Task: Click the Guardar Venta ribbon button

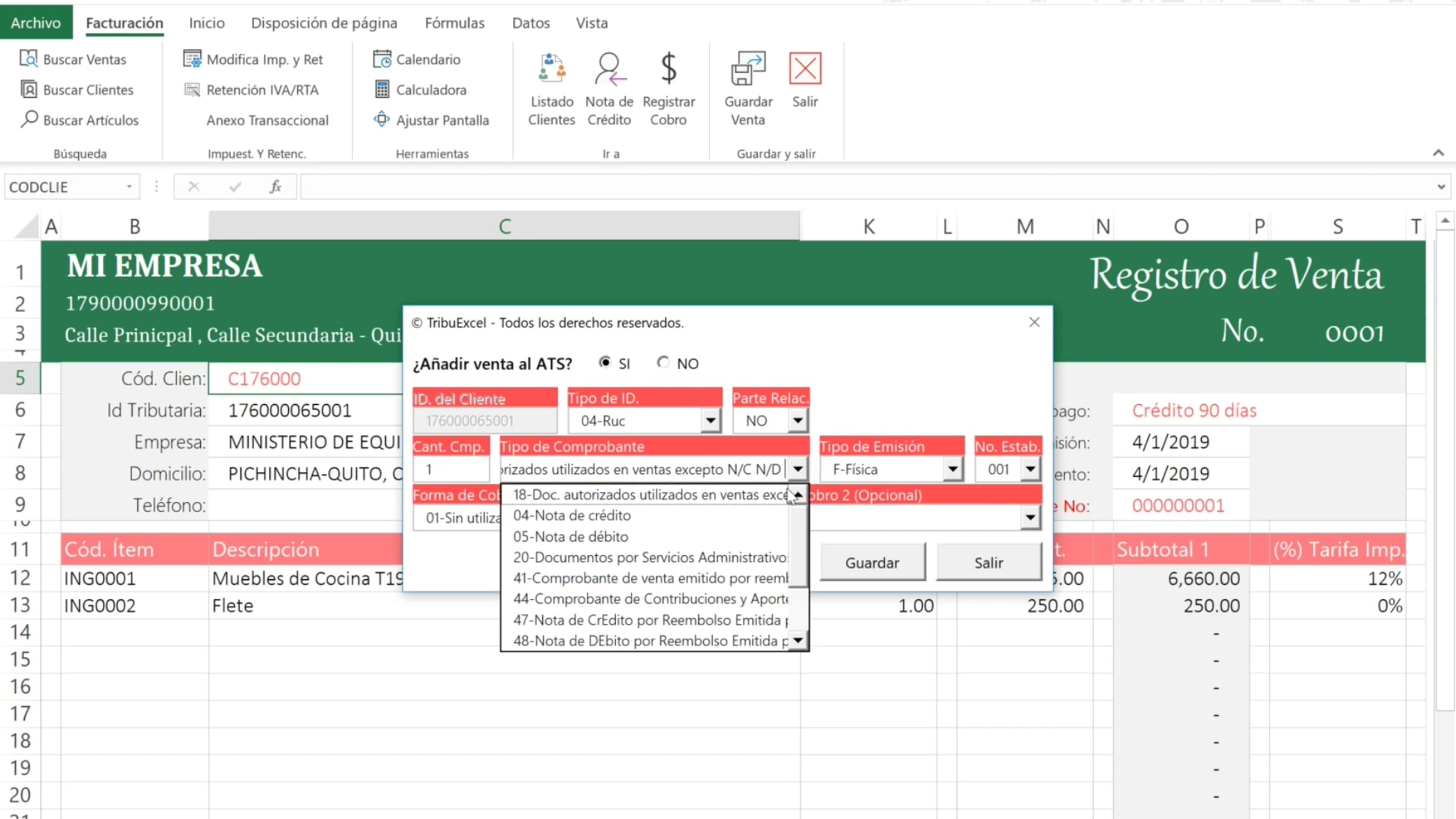Action: tap(748, 89)
